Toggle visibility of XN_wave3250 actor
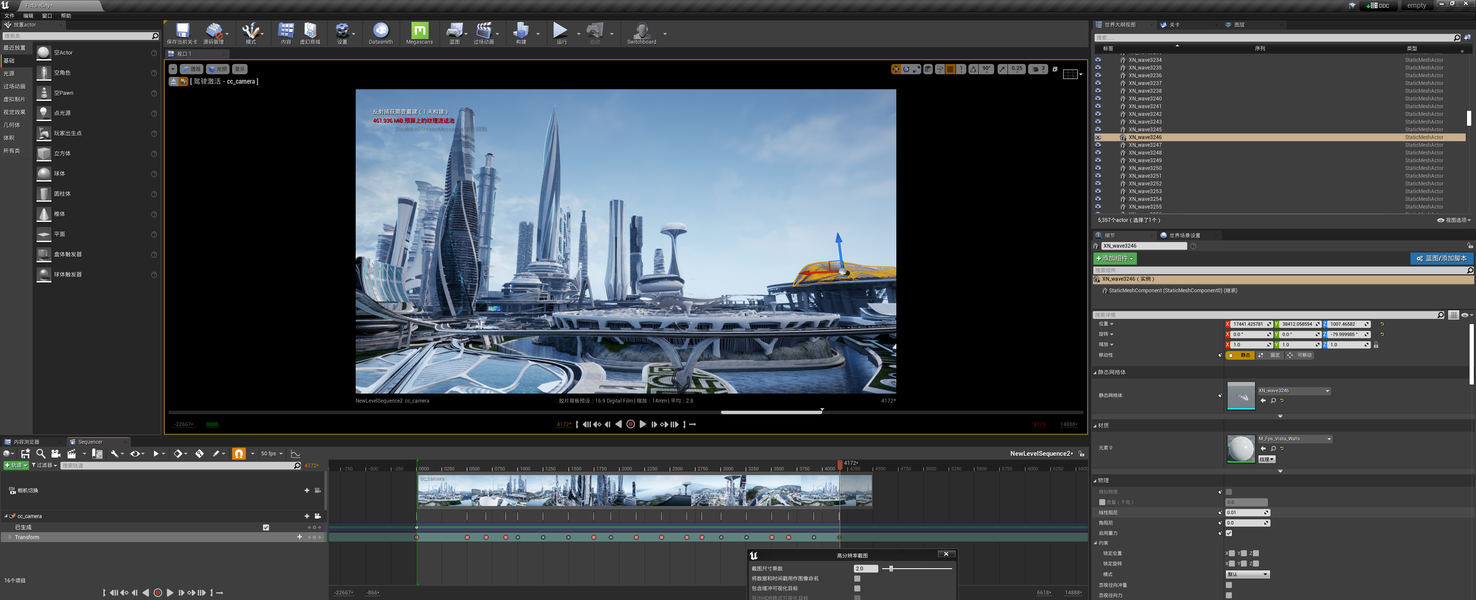Image resolution: width=1476 pixels, height=600 pixels. coord(1097,168)
